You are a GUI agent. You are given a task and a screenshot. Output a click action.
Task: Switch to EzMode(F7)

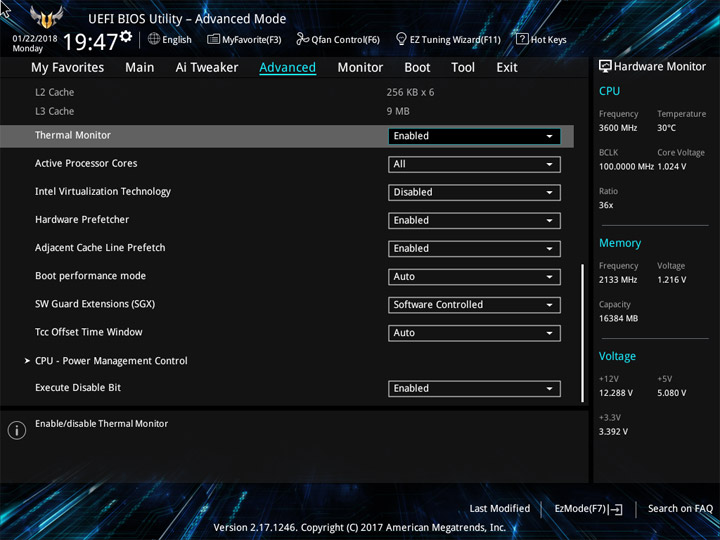pos(588,509)
